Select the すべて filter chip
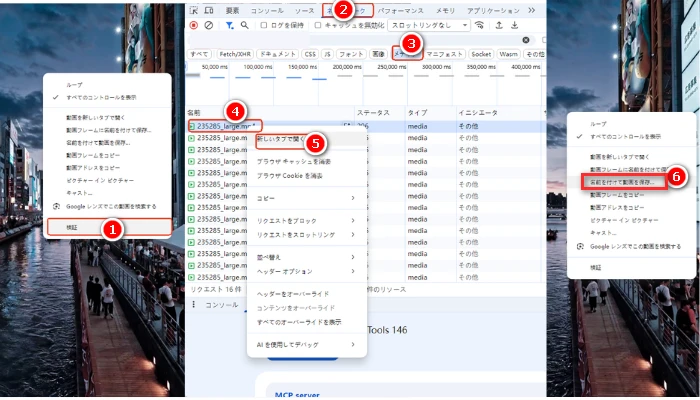Viewport: 700px width, 400px height. (x=199, y=54)
